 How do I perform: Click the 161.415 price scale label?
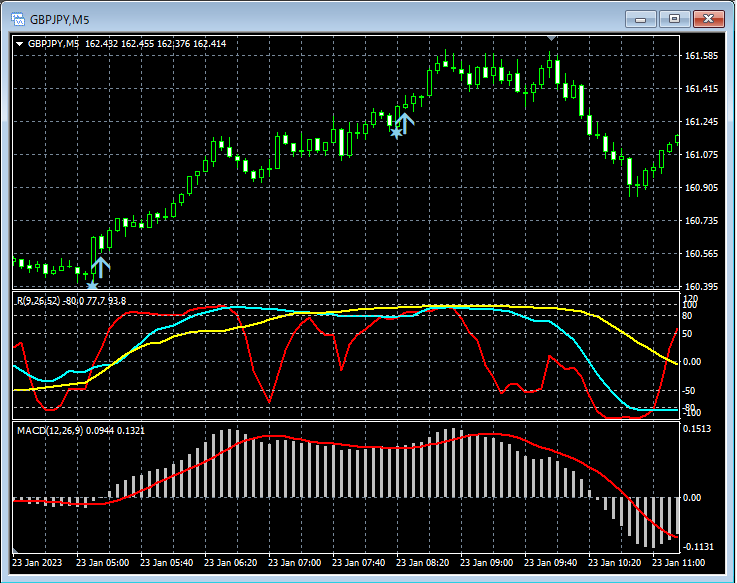[x=701, y=89]
